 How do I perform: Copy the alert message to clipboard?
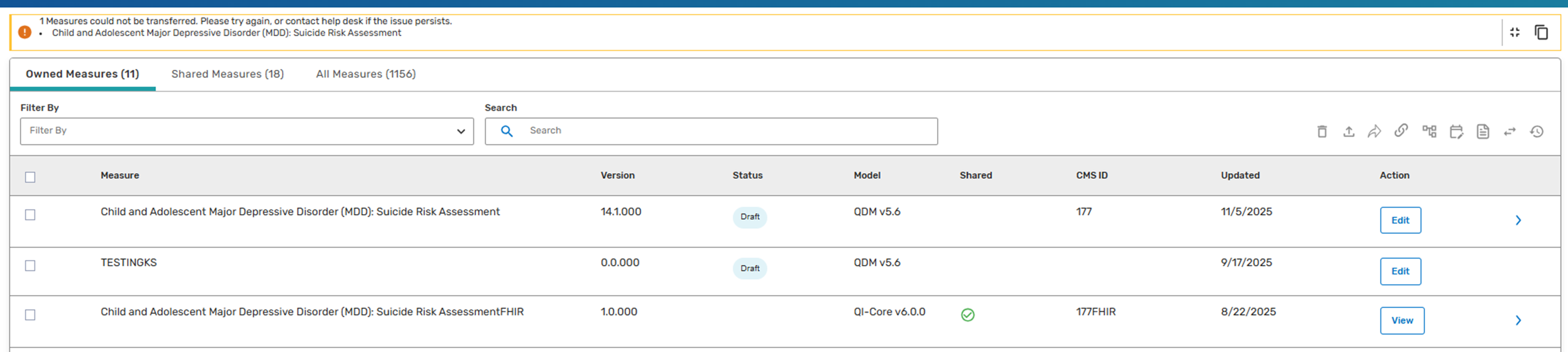point(1541,32)
